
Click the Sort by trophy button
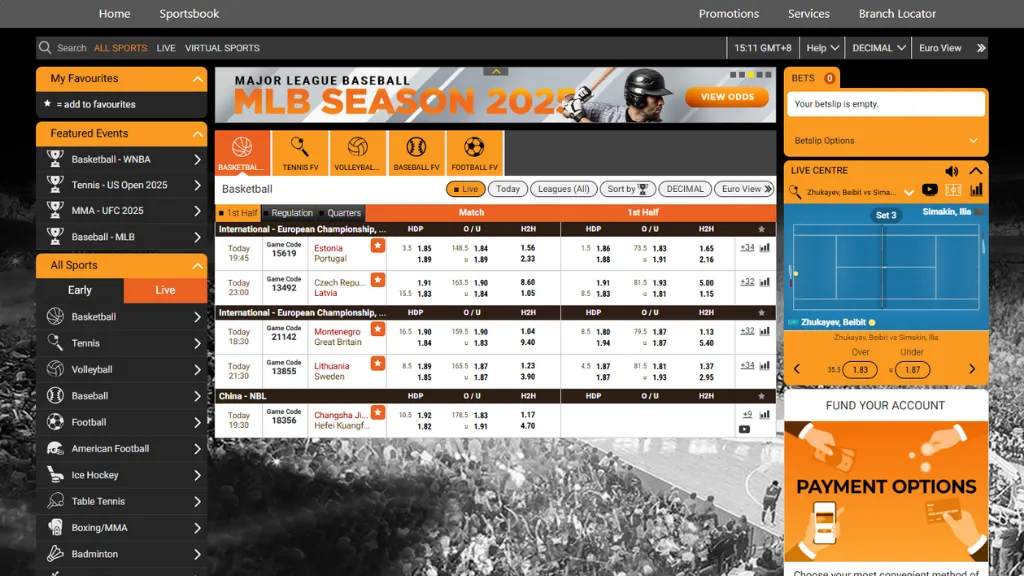(x=628, y=189)
